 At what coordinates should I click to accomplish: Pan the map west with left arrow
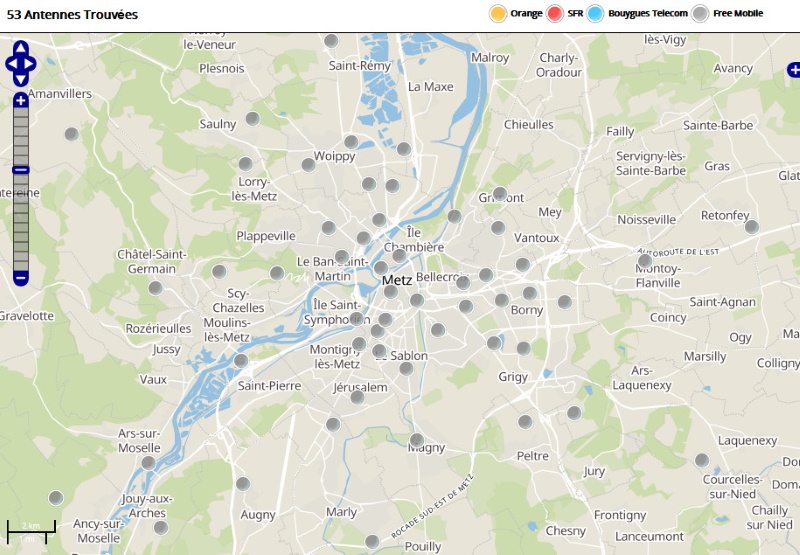[12, 64]
